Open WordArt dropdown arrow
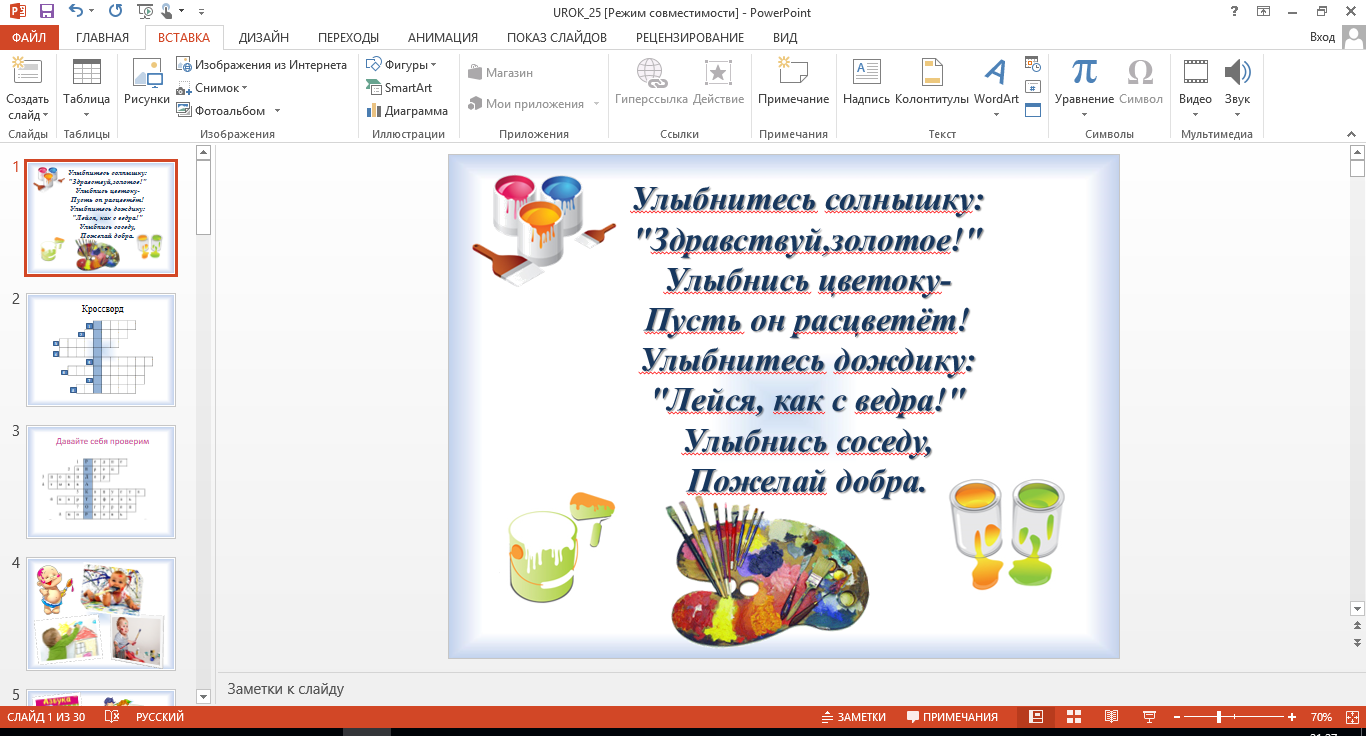This screenshot has width=1366, height=736. click(996, 115)
